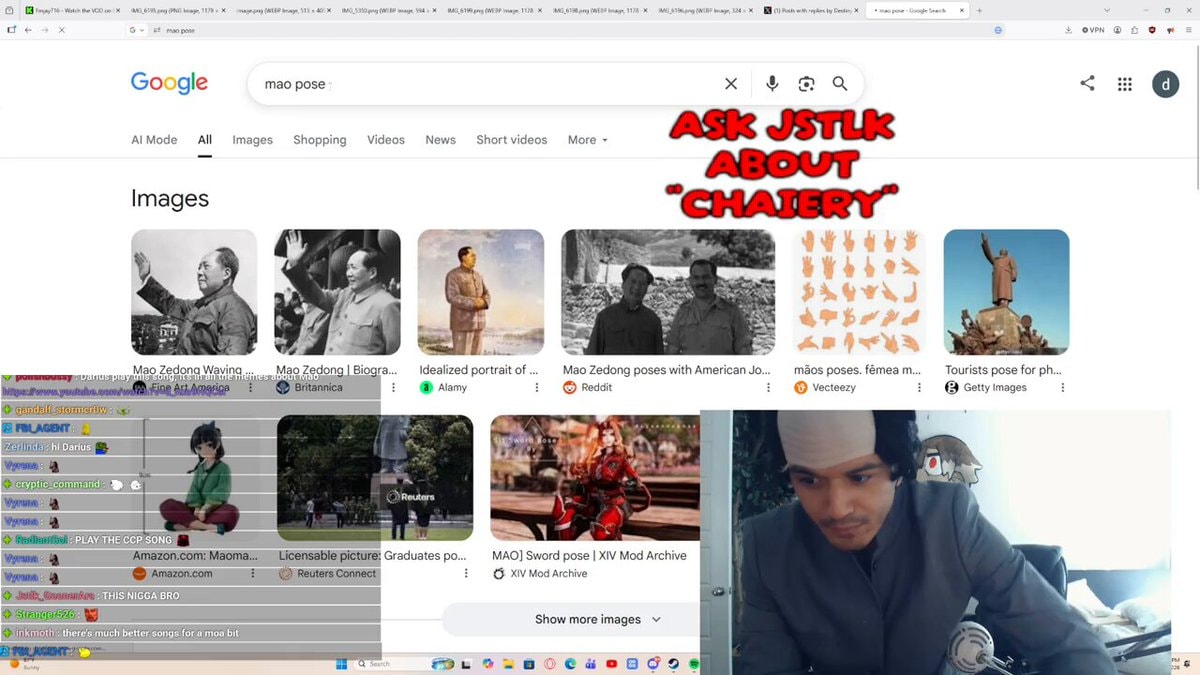Image resolution: width=1200 pixels, height=675 pixels.
Task: Select the All results tab
Action: 204,140
